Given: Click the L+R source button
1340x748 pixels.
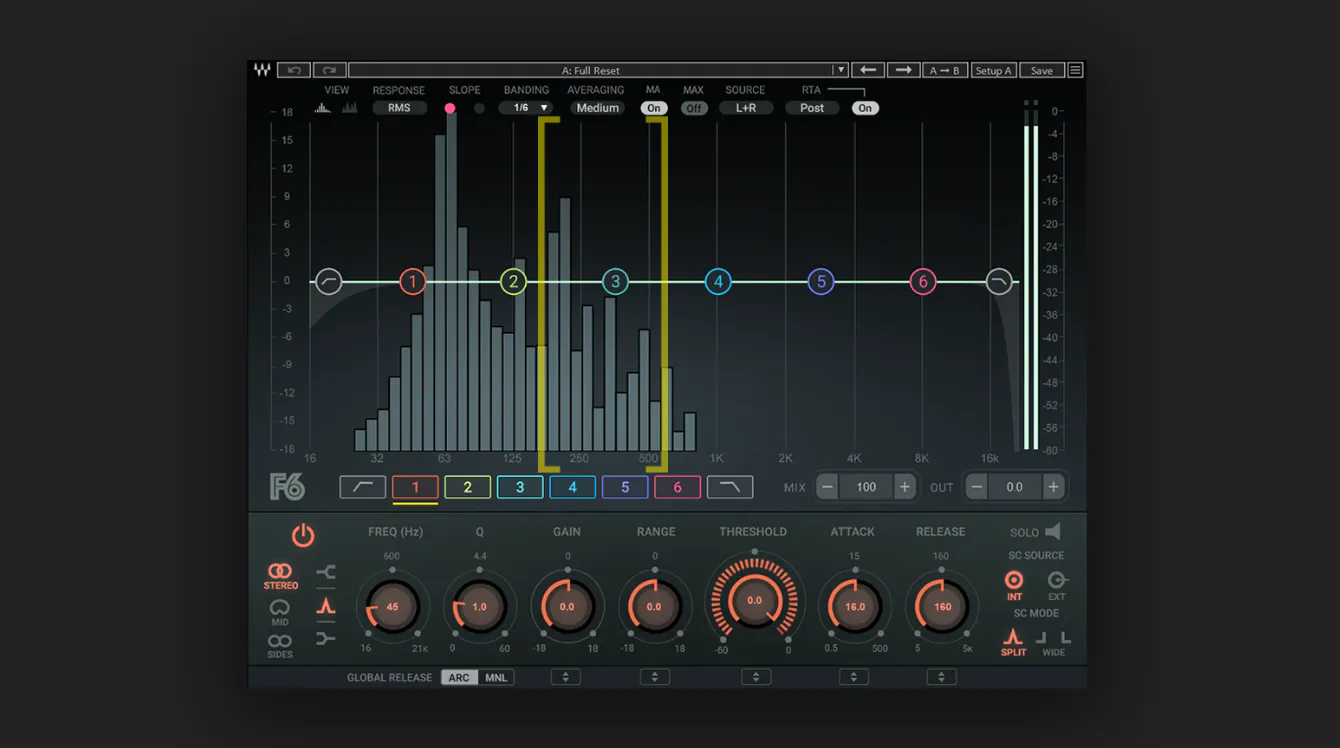Looking at the screenshot, I should [746, 108].
